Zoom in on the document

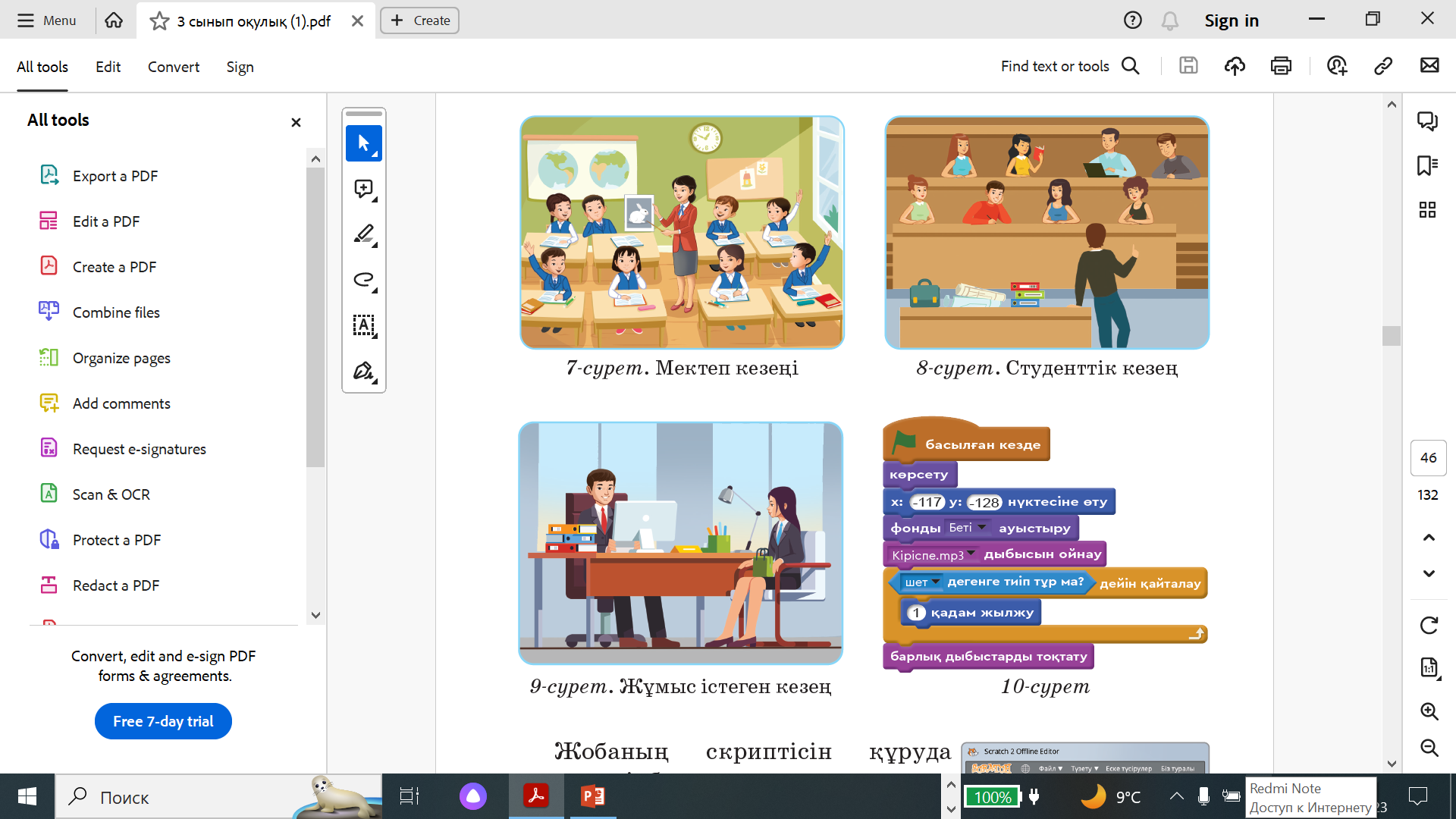(x=1429, y=711)
